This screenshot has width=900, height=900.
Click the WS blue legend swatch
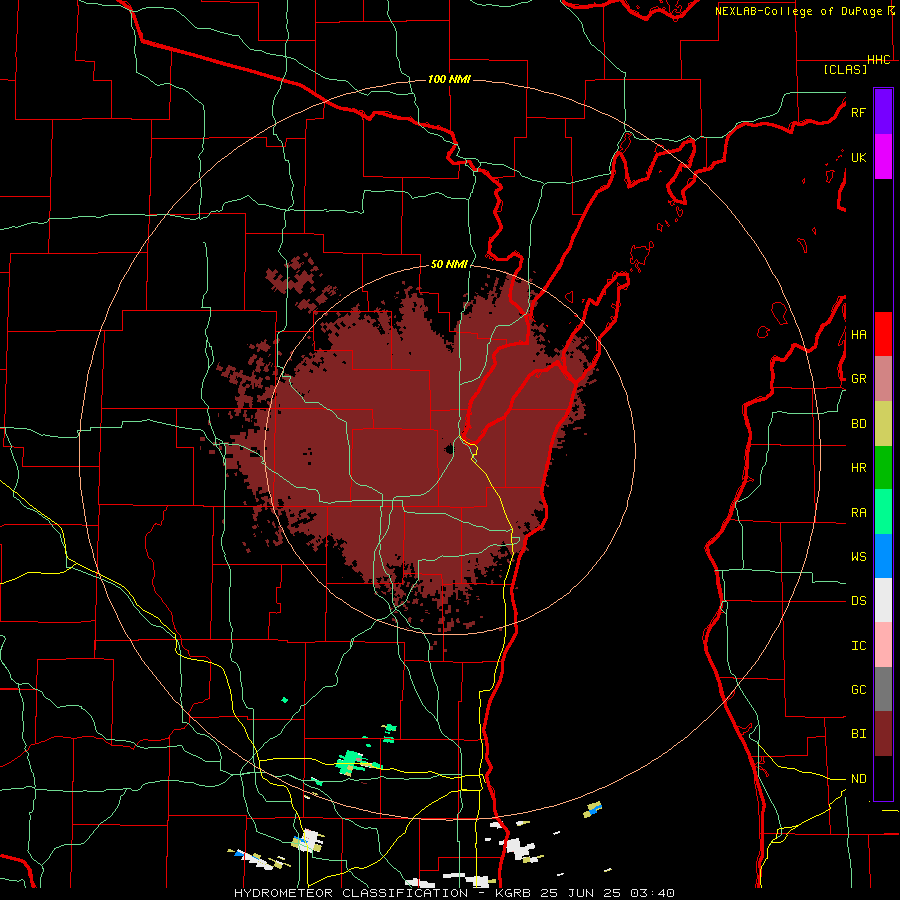883,556
